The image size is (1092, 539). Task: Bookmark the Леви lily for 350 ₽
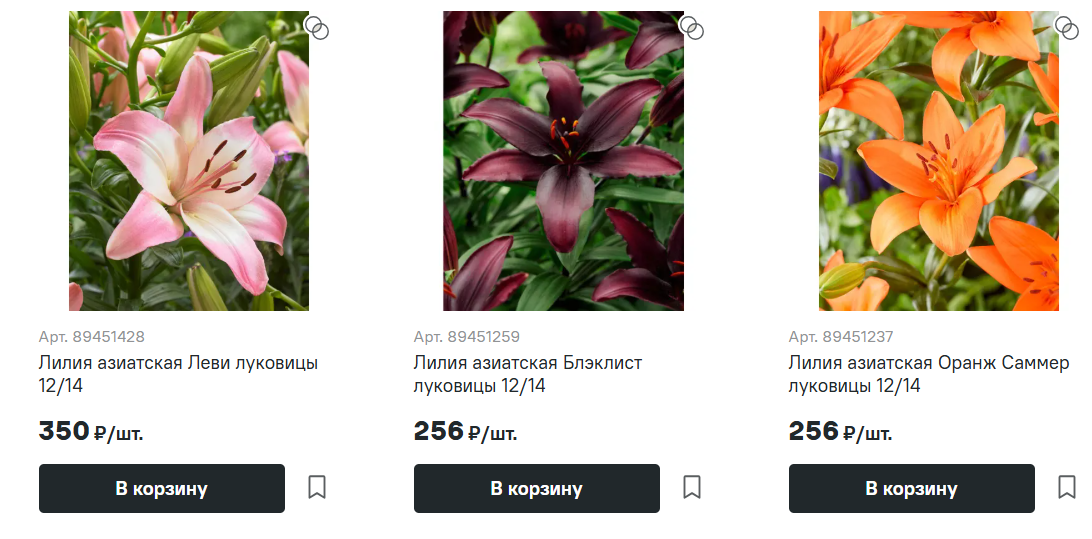317,487
